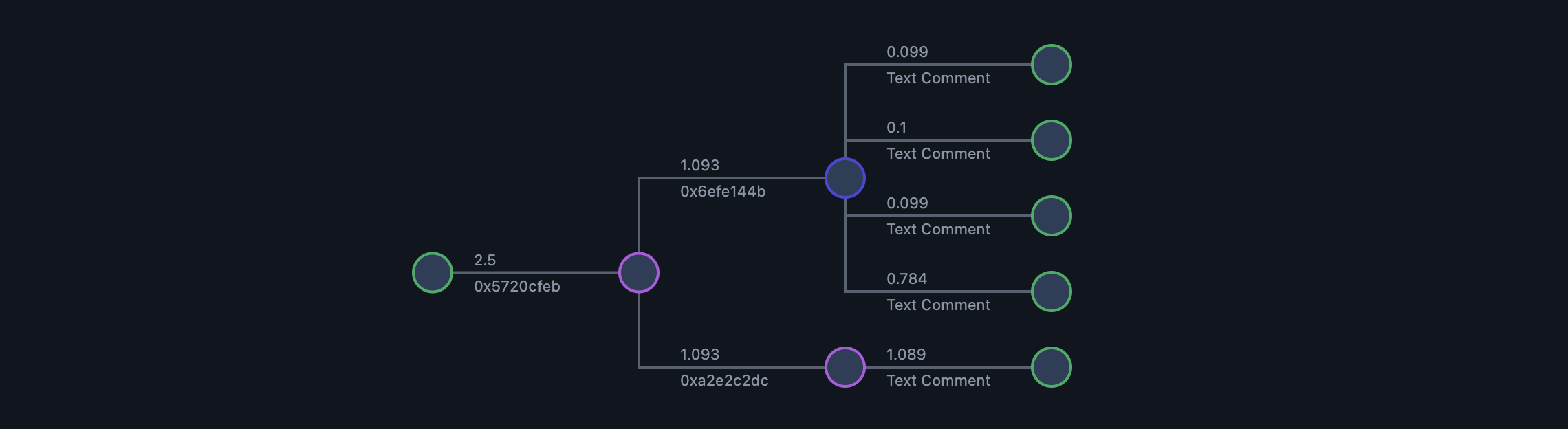The image size is (1568, 429).
Task: Click the green leaf node on the 0.784 edge
Action: pyautogui.click(x=1052, y=291)
